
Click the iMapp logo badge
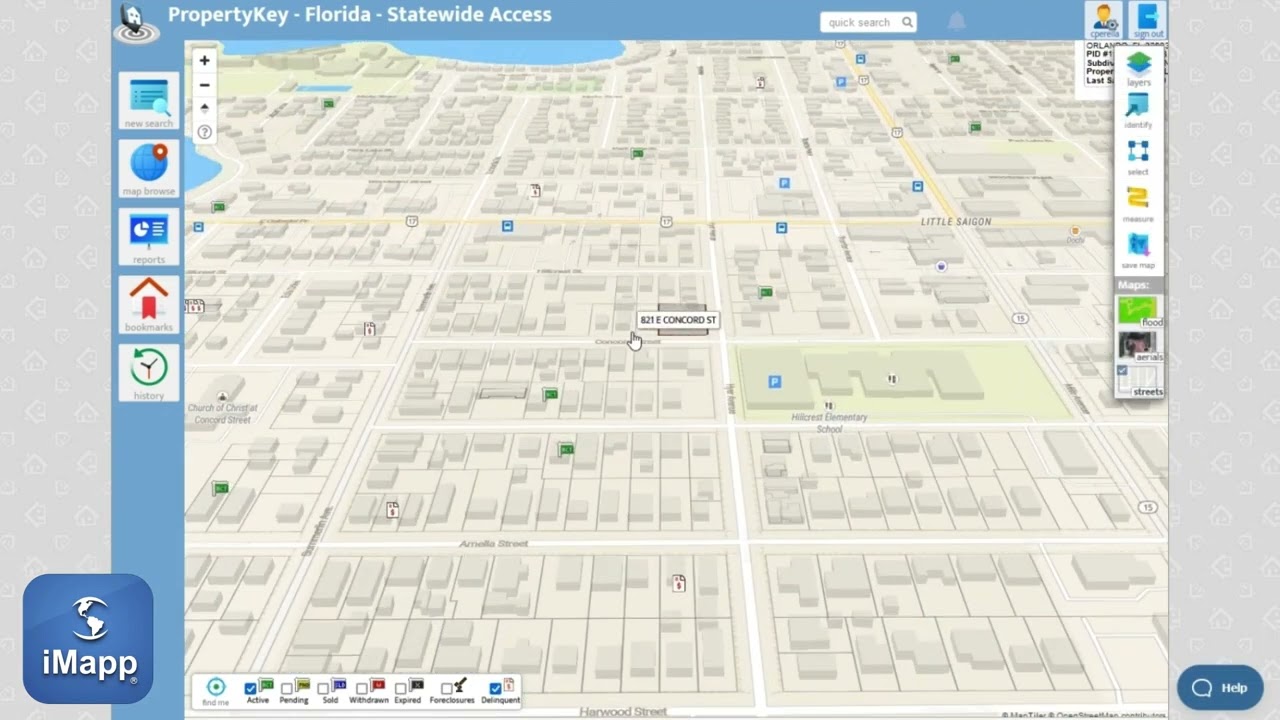88,639
